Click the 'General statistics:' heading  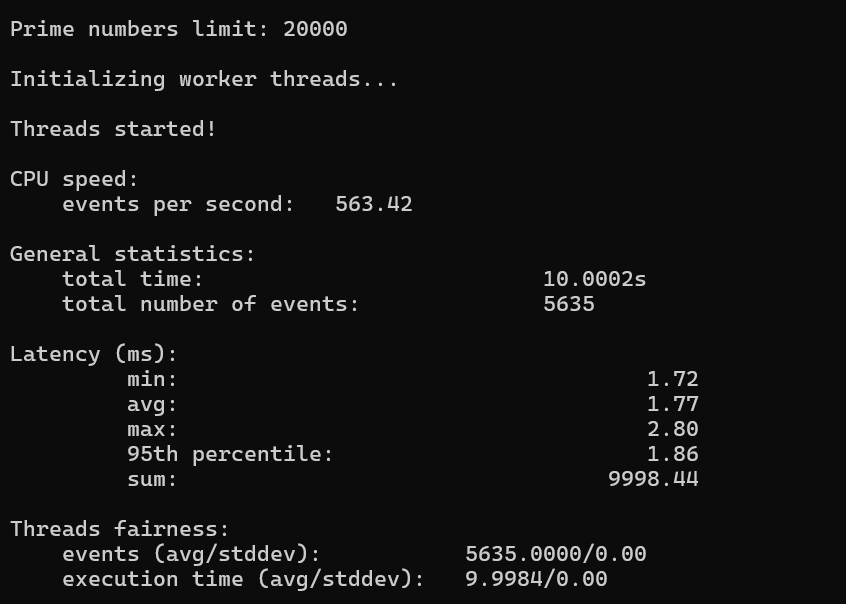click(133, 254)
